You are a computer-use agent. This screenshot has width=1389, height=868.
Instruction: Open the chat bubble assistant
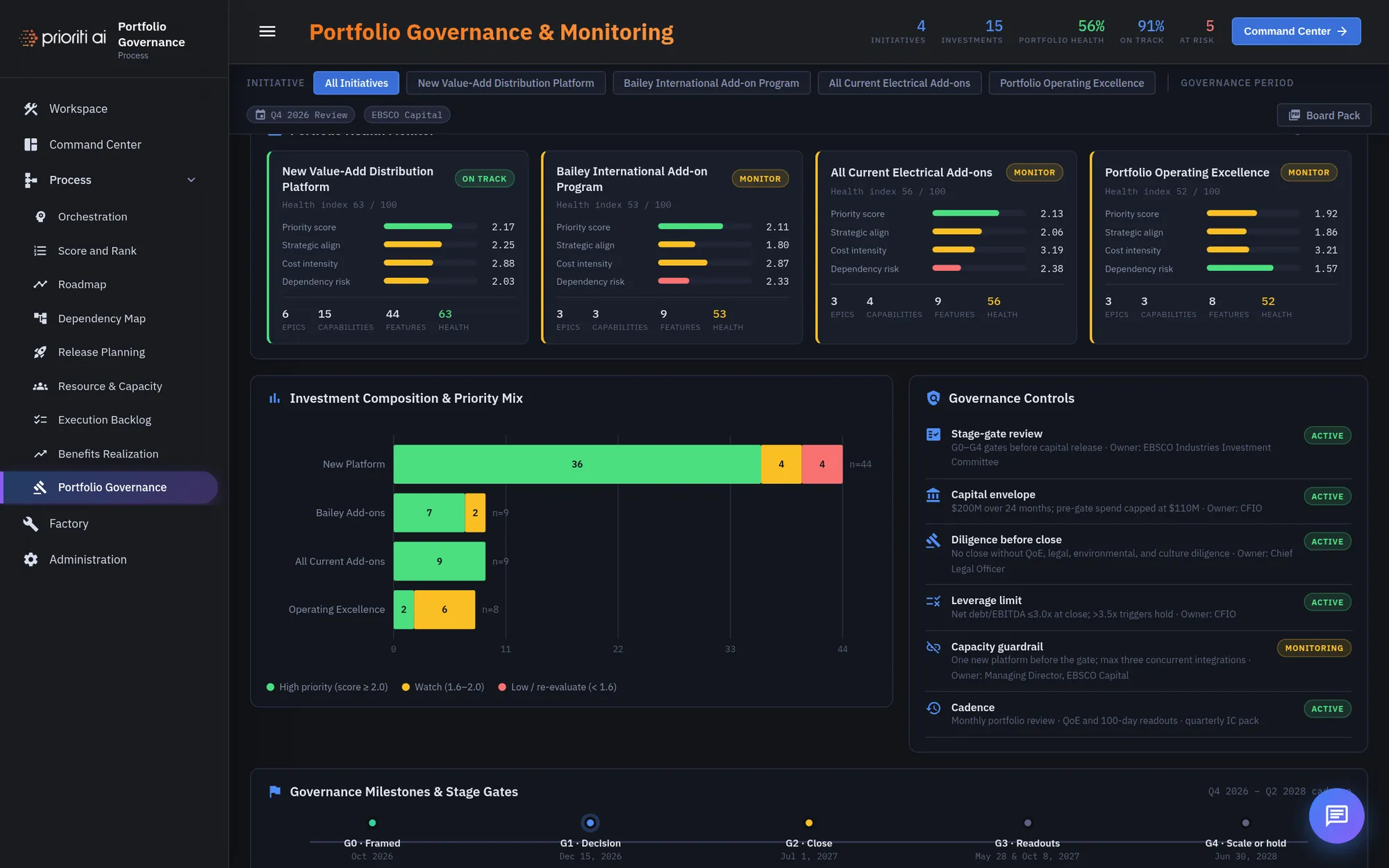pyautogui.click(x=1336, y=815)
